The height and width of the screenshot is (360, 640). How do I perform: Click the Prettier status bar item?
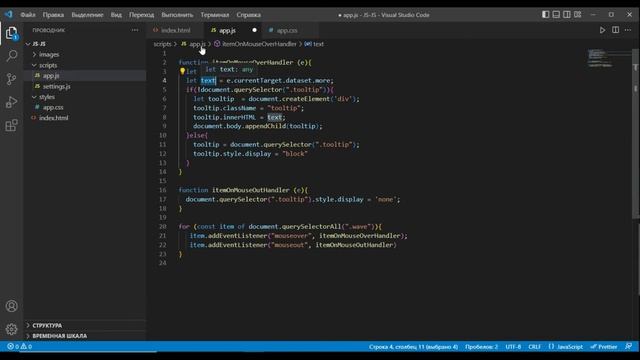604,347
